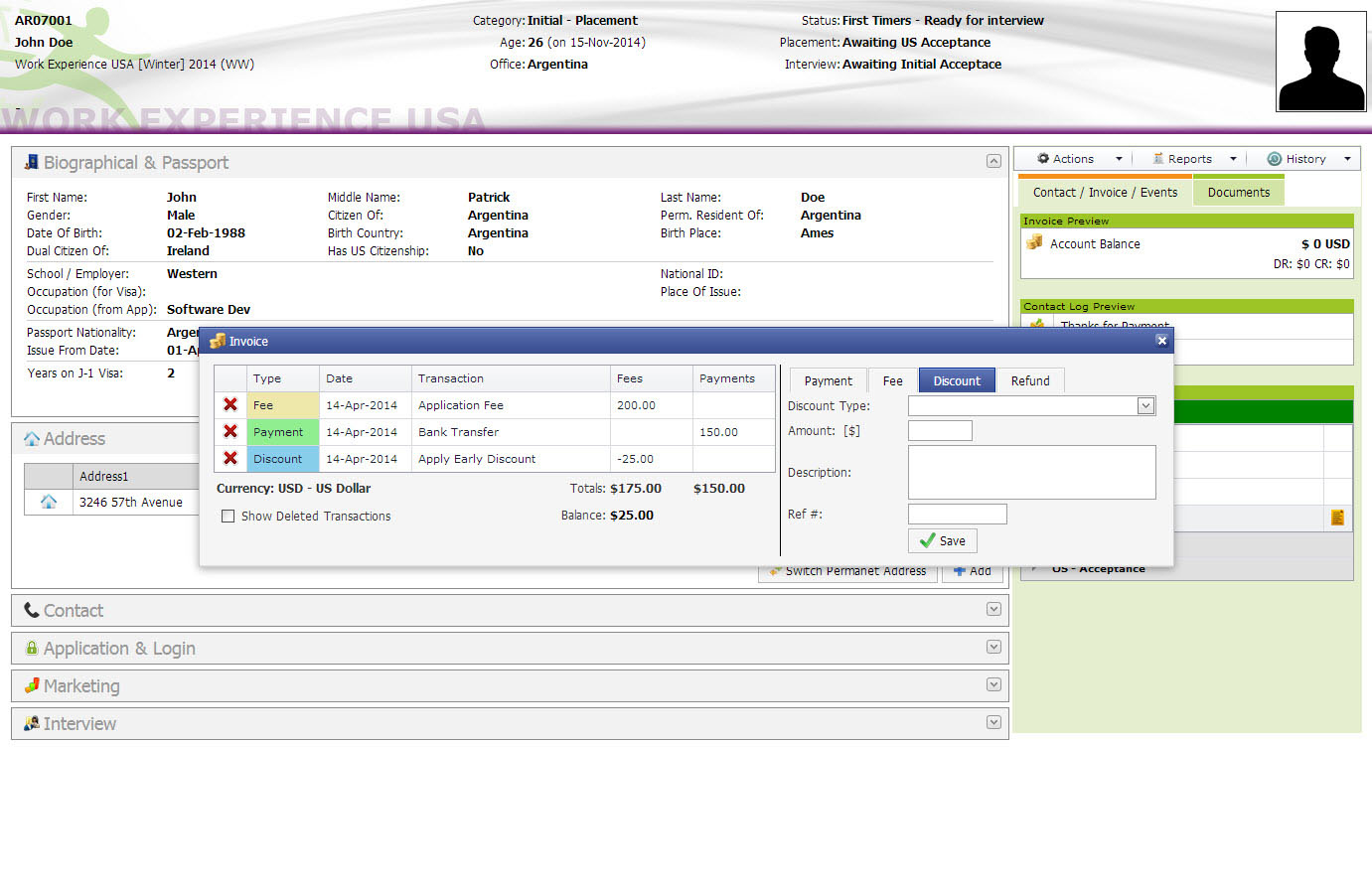Click the John Doe profile photo

click(1320, 62)
